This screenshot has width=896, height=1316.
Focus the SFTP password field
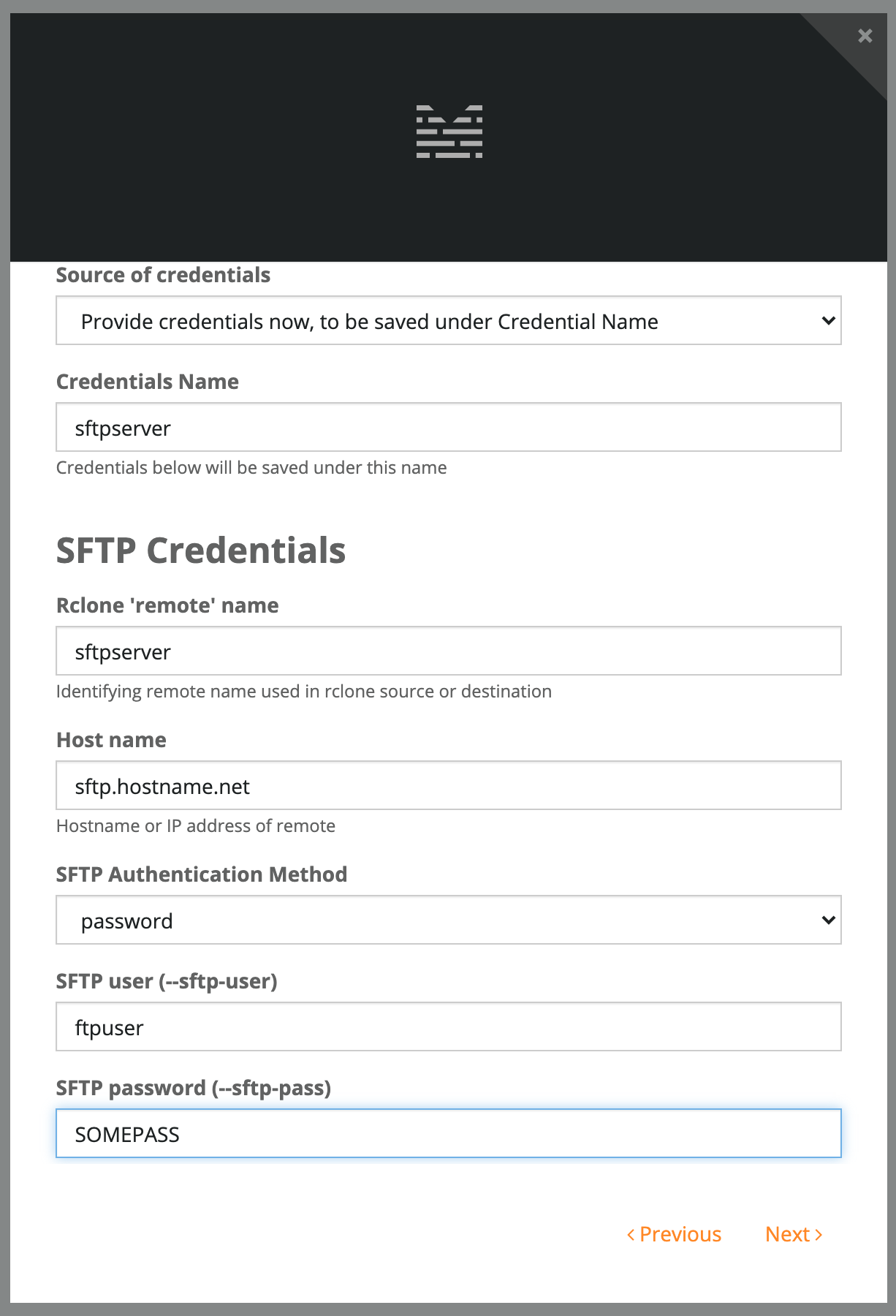[x=449, y=1133]
